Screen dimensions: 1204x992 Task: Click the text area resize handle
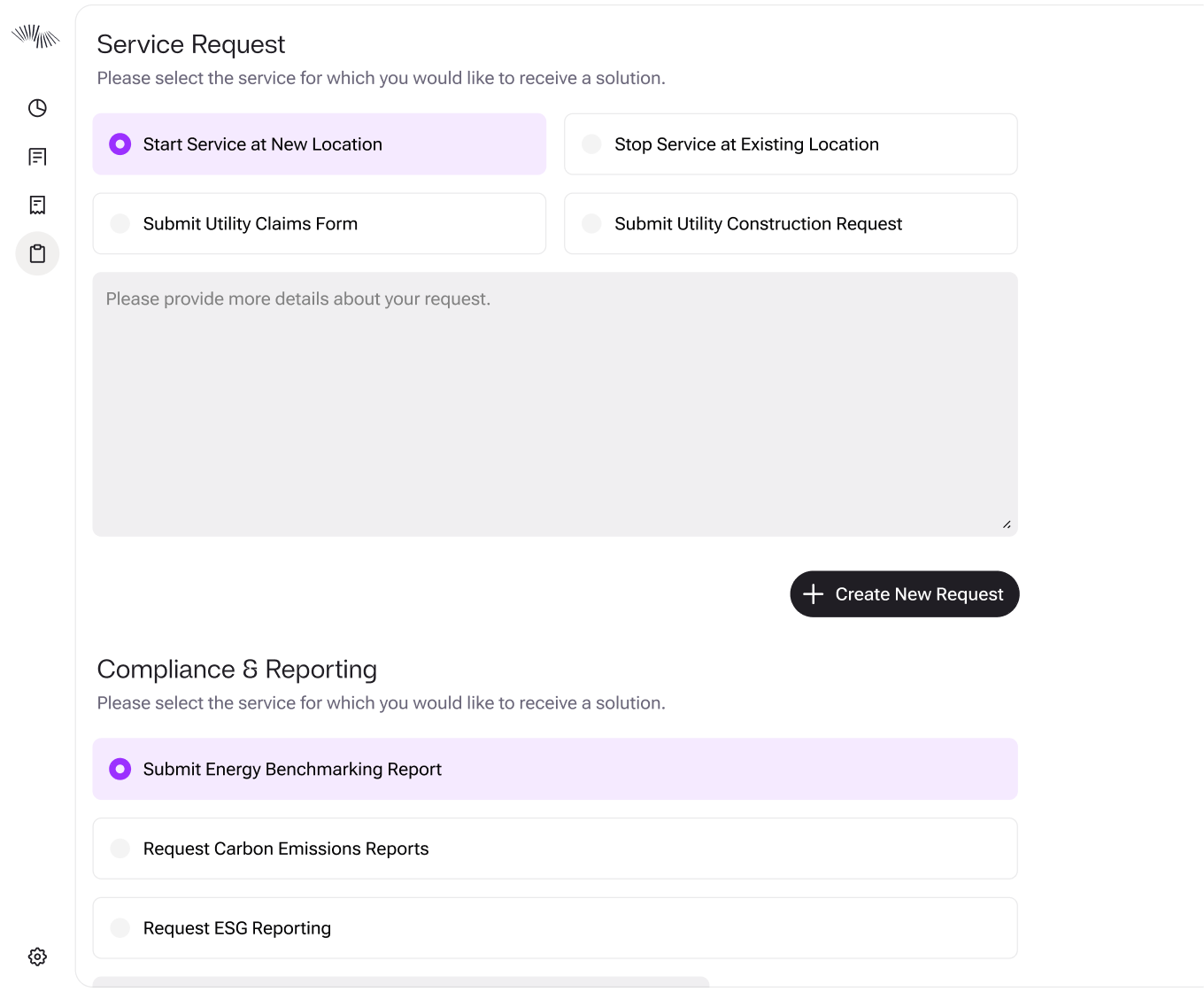pyautogui.click(x=1007, y=524)
